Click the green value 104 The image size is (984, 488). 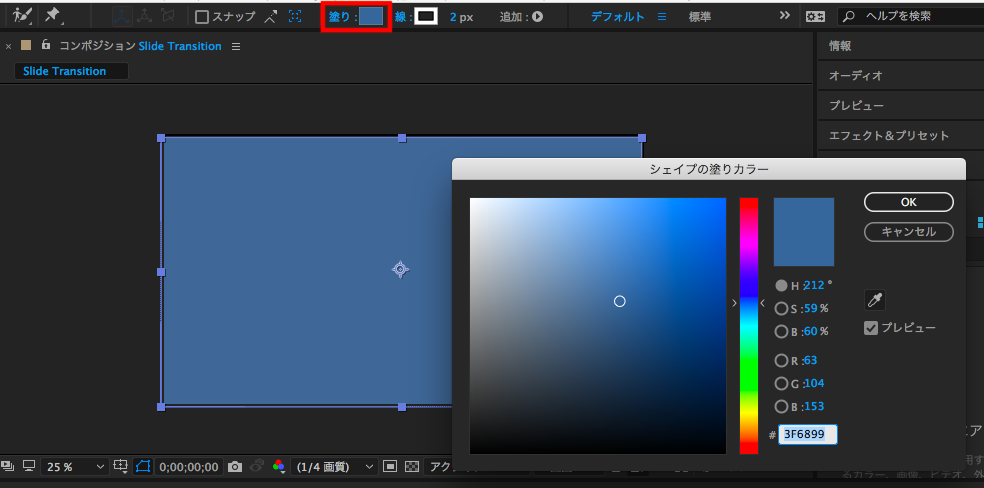[x=814, y=383]
